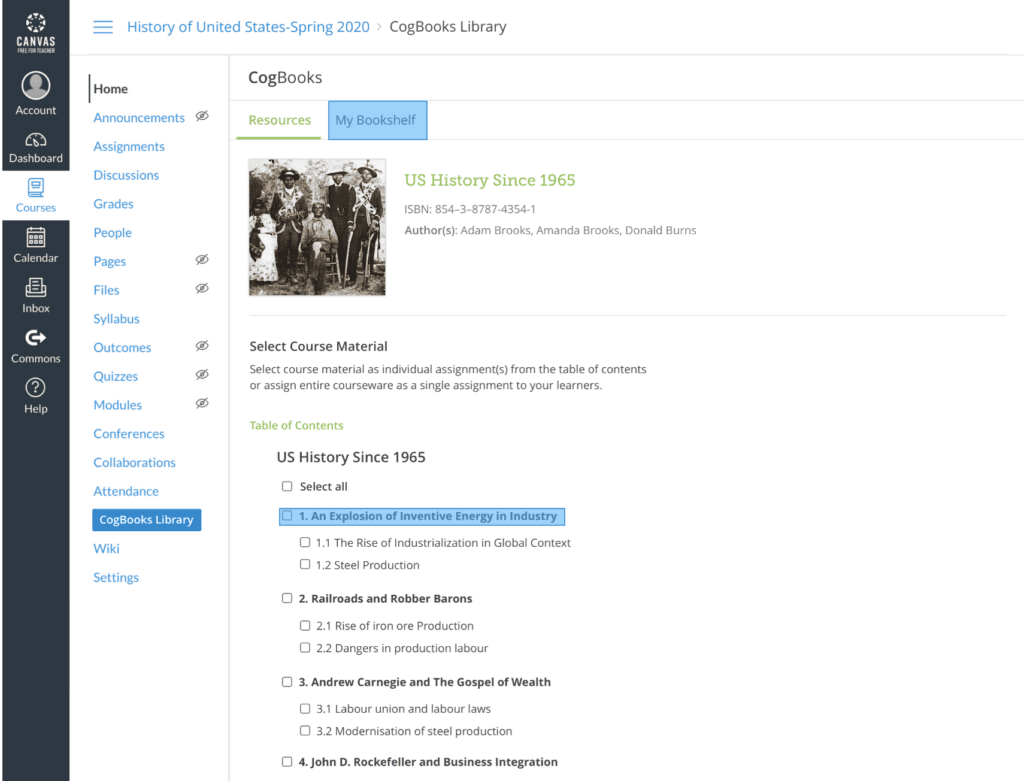The width and height of the screenshot is (1024, 781).
Task: Check 1.1 The Rise of Industrialization checkbox
Action: (305, 543)
